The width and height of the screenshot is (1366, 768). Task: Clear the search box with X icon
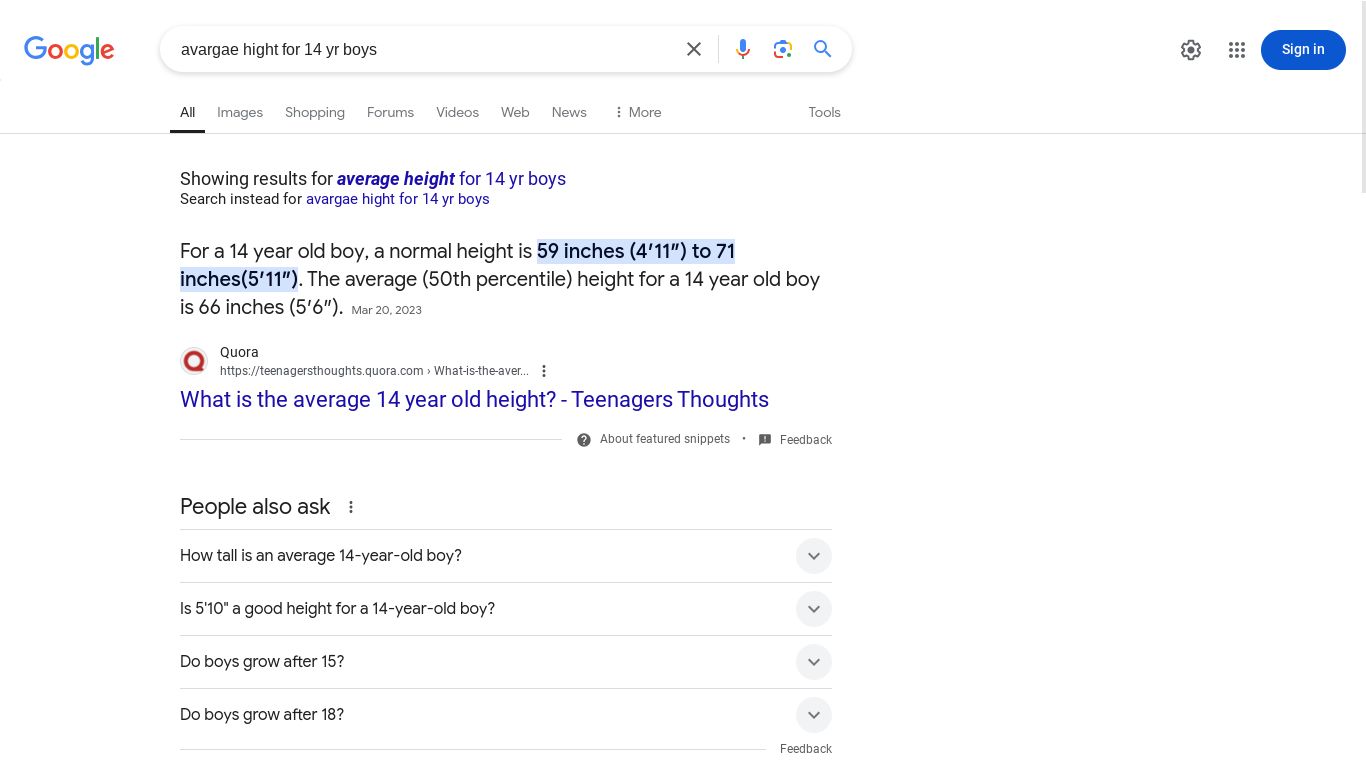694,49
